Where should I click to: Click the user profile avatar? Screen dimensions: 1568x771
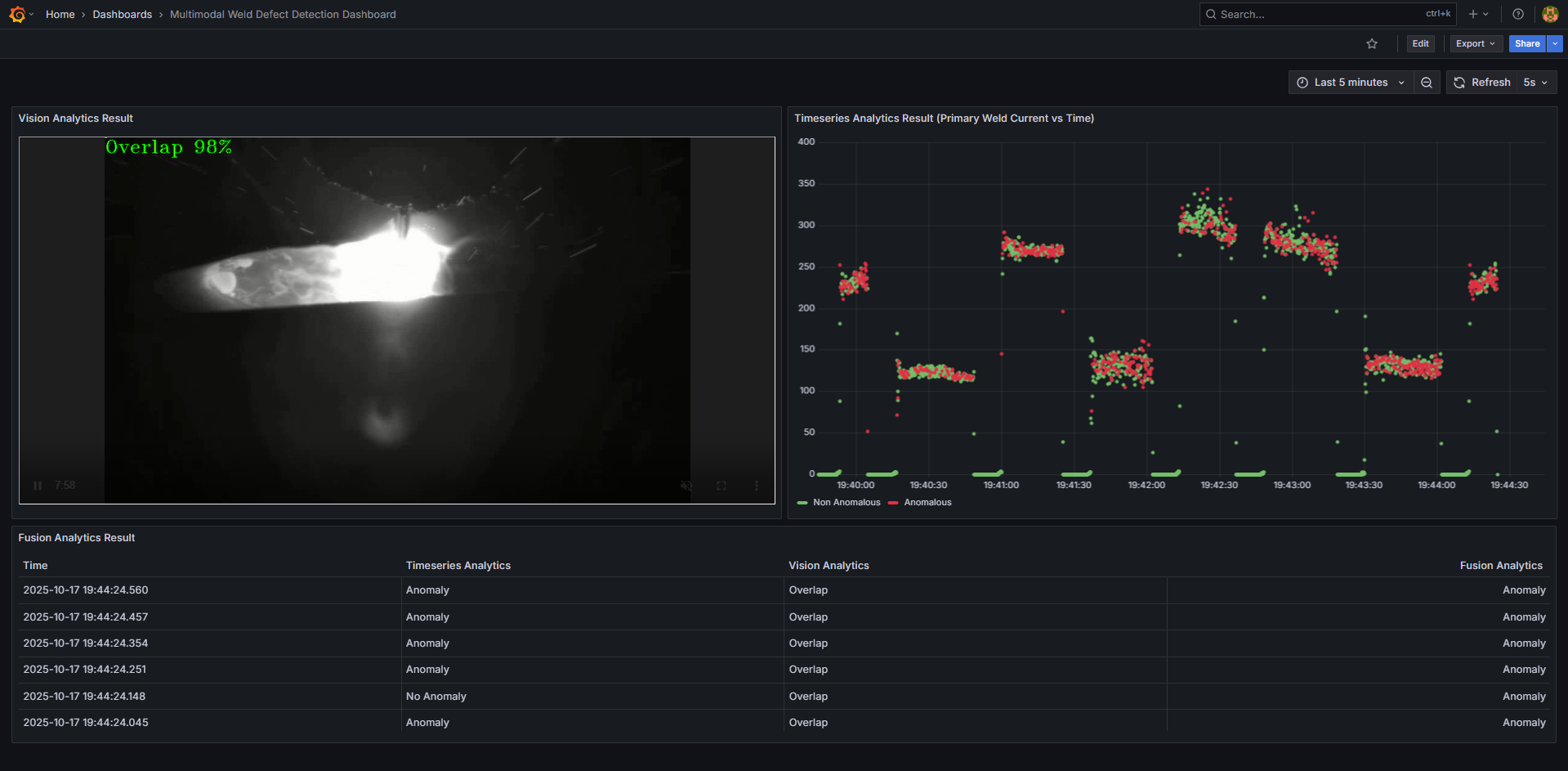click(x=1550, y=14)
